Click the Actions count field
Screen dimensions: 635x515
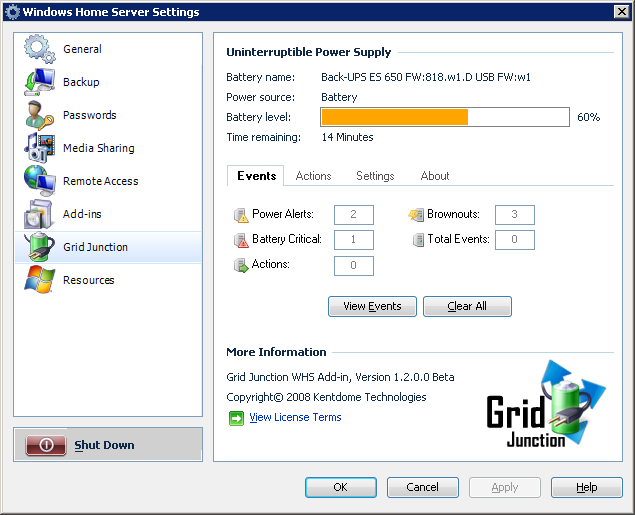pos(354,266)
